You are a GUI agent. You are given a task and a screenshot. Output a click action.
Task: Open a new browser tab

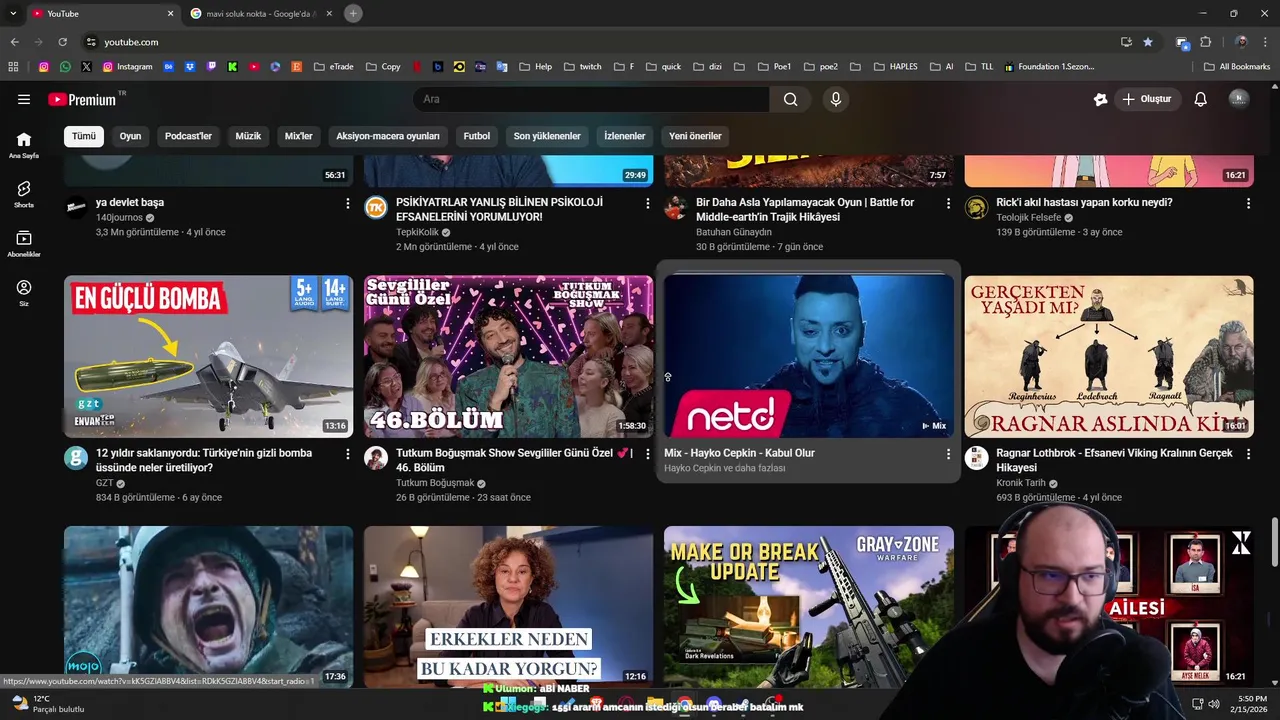[x=353, y=13]
